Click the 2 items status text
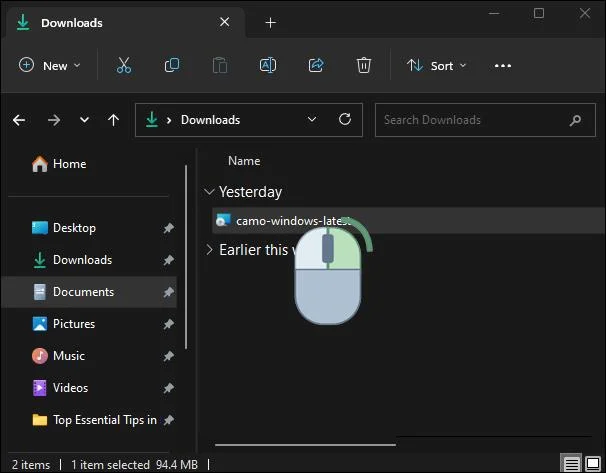The image size is (606, 473). [31, 464]
